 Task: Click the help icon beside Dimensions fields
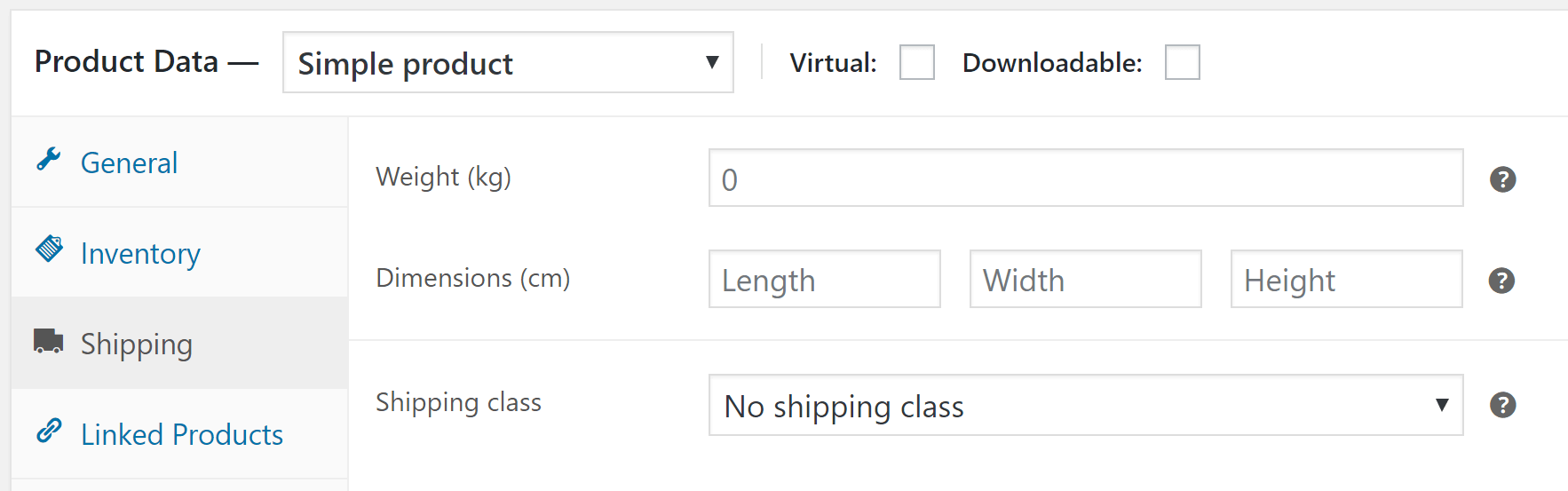pyautogui.click(x=1501, y=281)
